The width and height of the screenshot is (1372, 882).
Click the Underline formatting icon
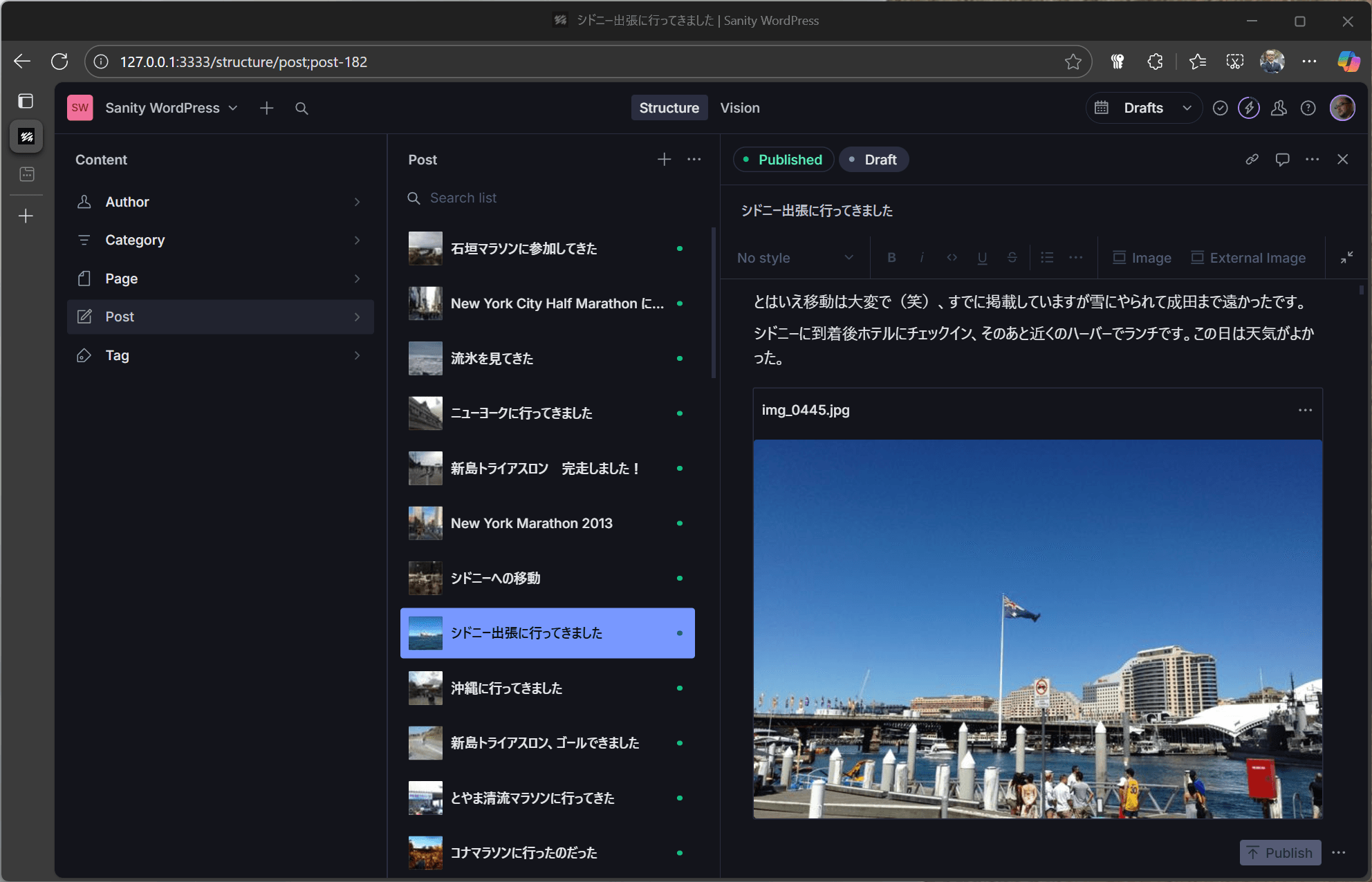point(982,258)
